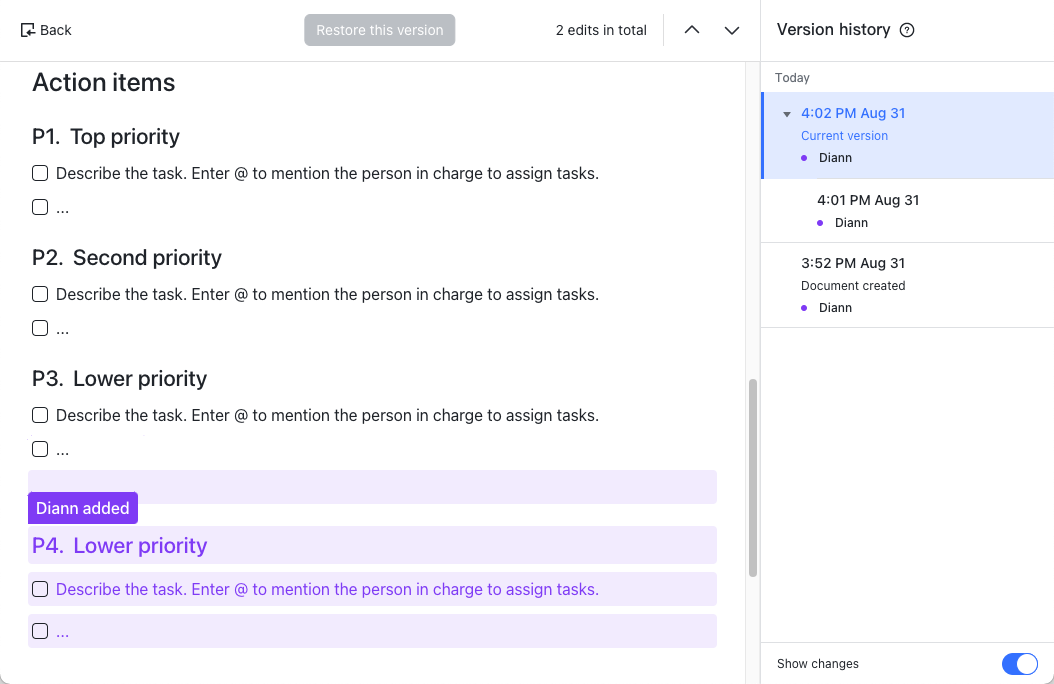The height and width of the screenshot is (684, 1054).
Task: Click the P4. Lower priority heading
Action: point(120,546)
